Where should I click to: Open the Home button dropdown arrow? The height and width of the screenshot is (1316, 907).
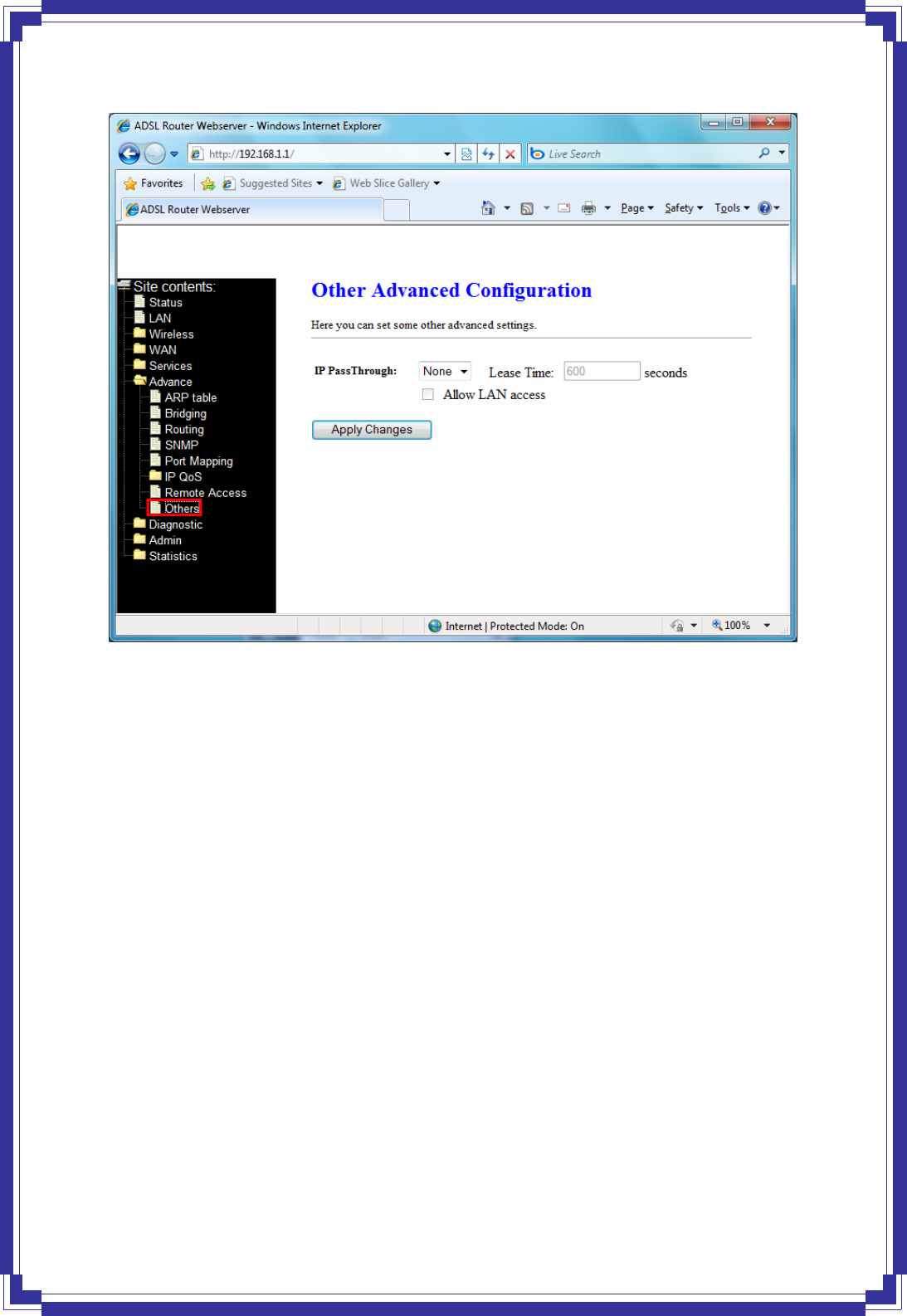(507, 208)
